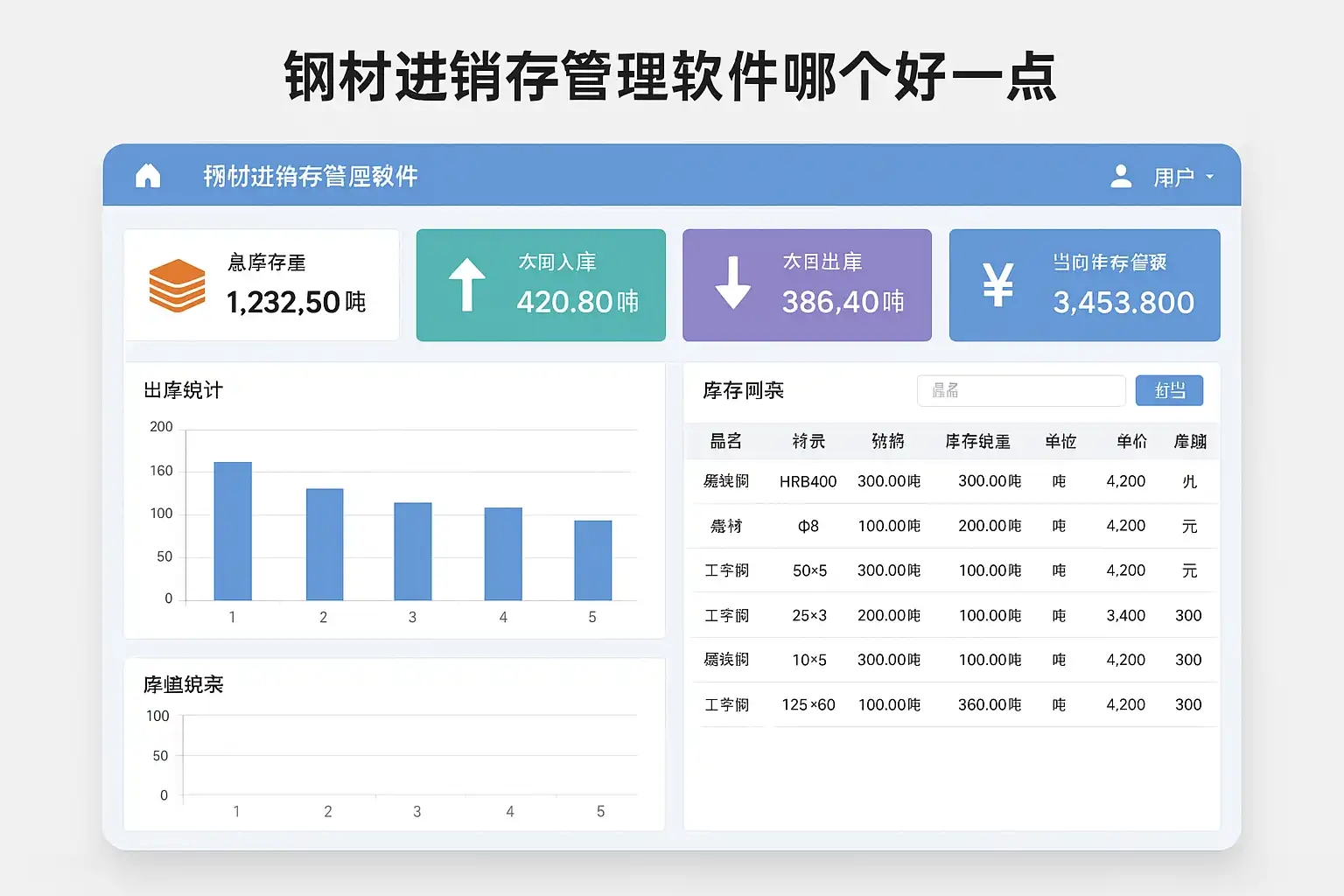Click the tallest bar in 出库统计 chart
Viewport: 1344px width, 896px height.
[x=233, y=531]
